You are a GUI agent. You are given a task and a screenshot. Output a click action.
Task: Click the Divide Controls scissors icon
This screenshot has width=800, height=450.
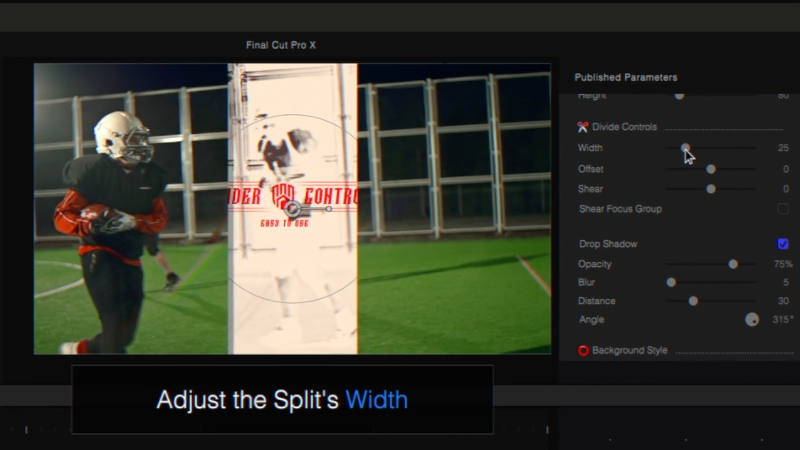[583, 127]
